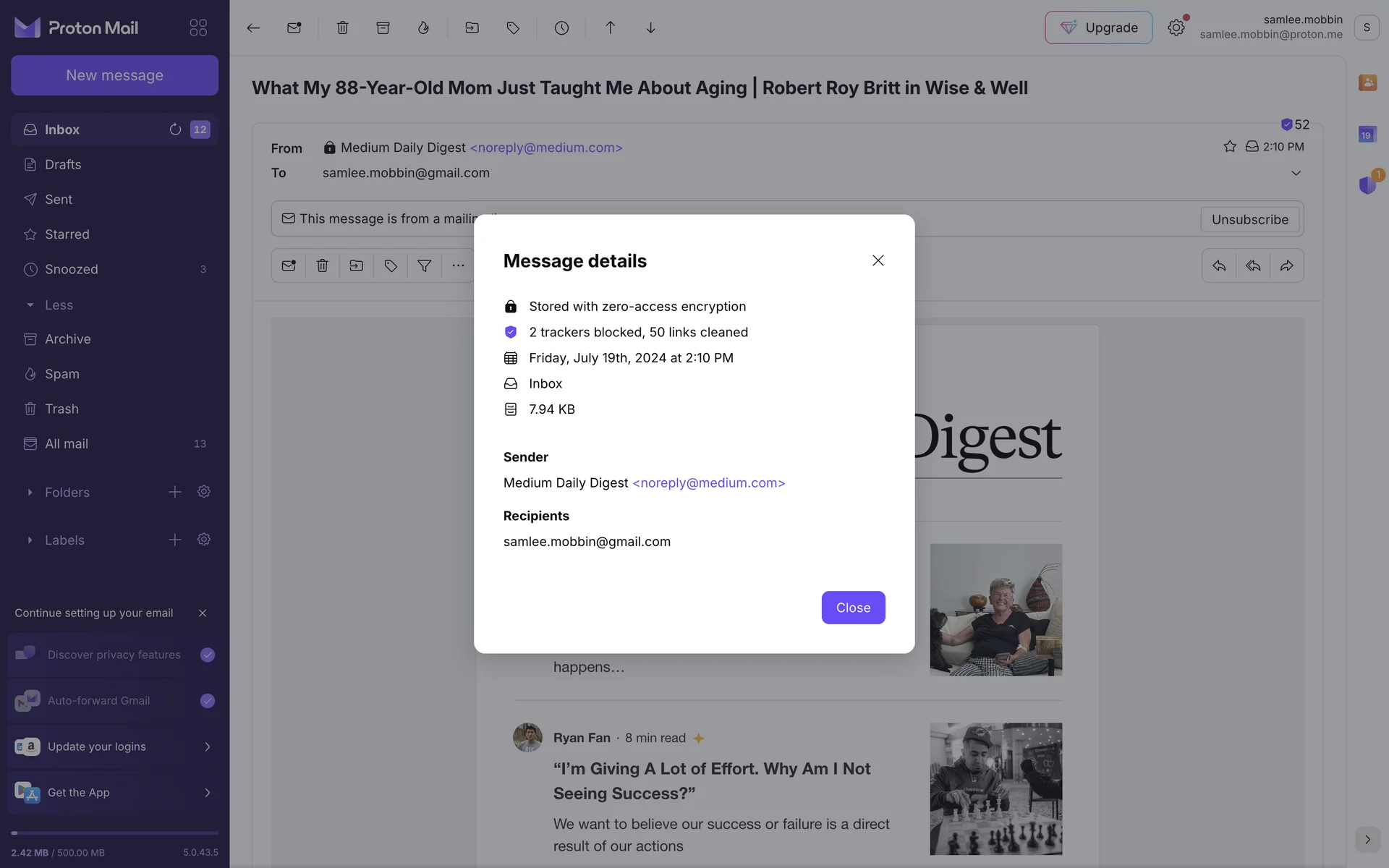The height and width of the screenshot is (868, 1389).
Task: Click the Snooze clock icon in the toolbar
Action: click(x=561, y=27)
